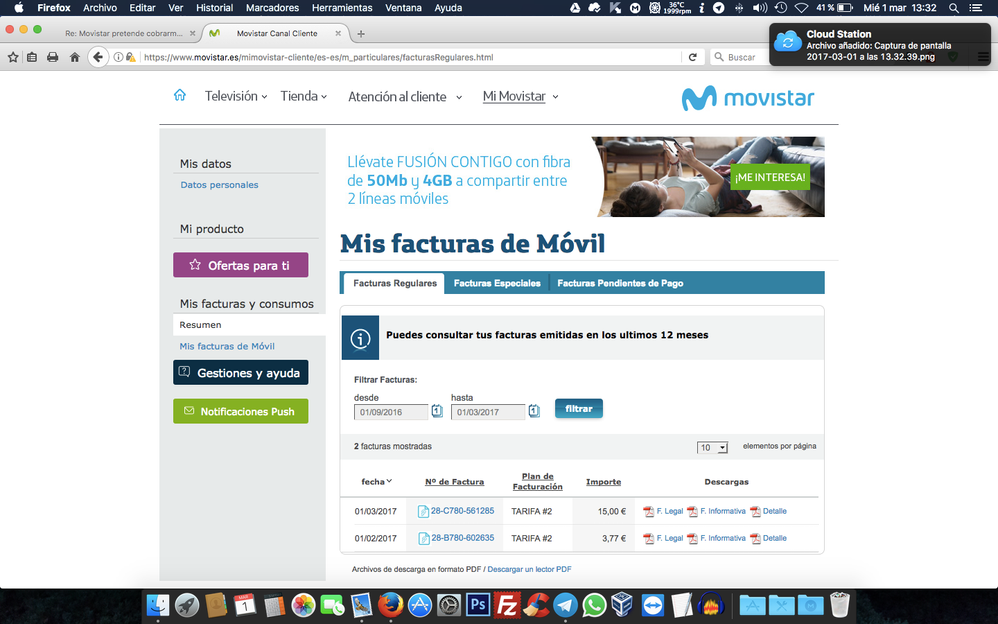Screen dimensions: 998x624
Task: Expand the Televisión navigation menu
Action: click(237, 96)
